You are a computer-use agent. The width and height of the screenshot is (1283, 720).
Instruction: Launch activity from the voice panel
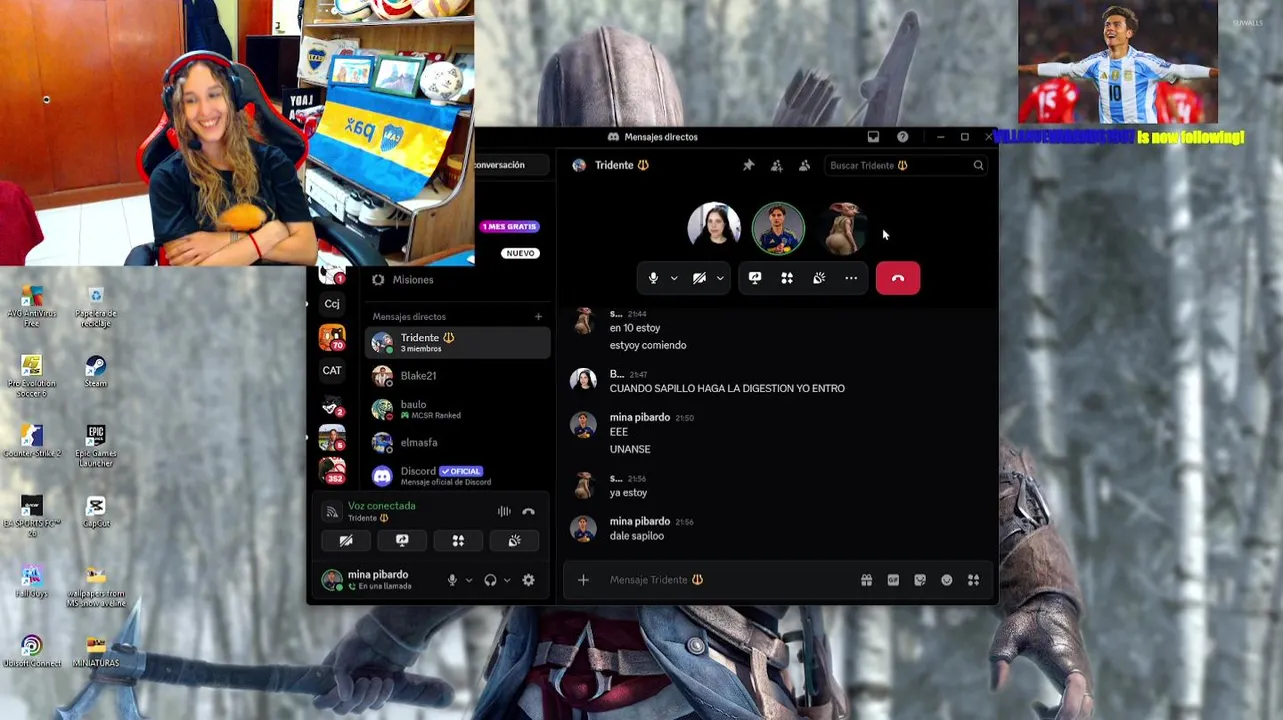[x=458, y=541]
